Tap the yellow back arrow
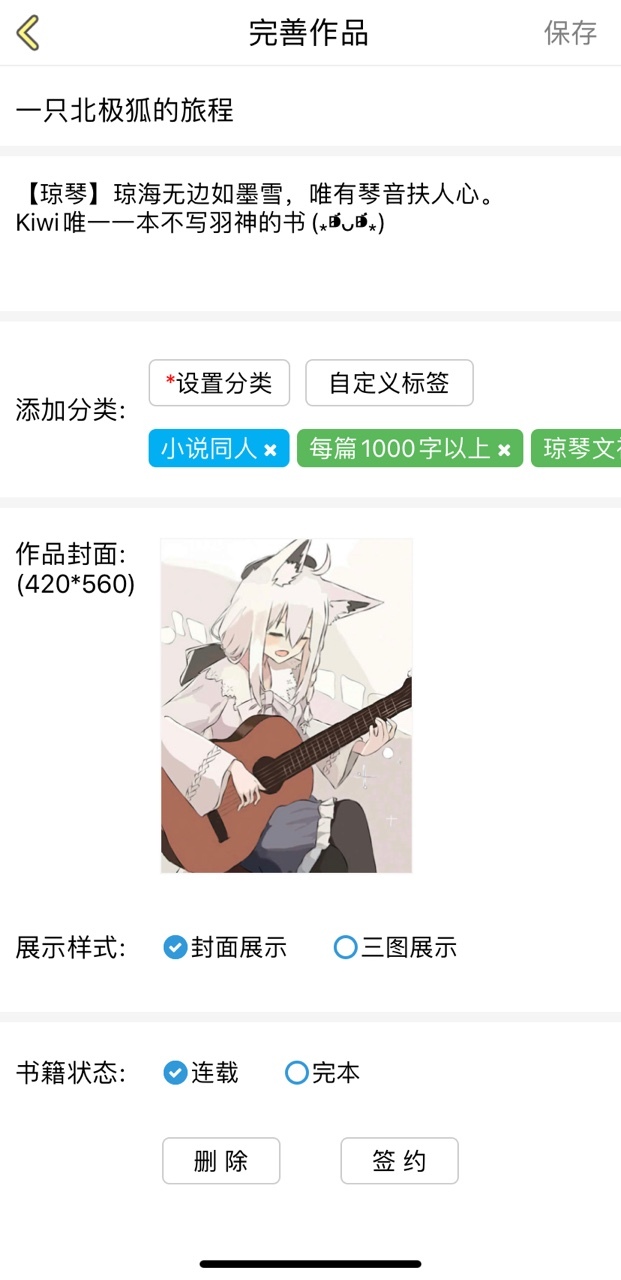 coord(28,33)
